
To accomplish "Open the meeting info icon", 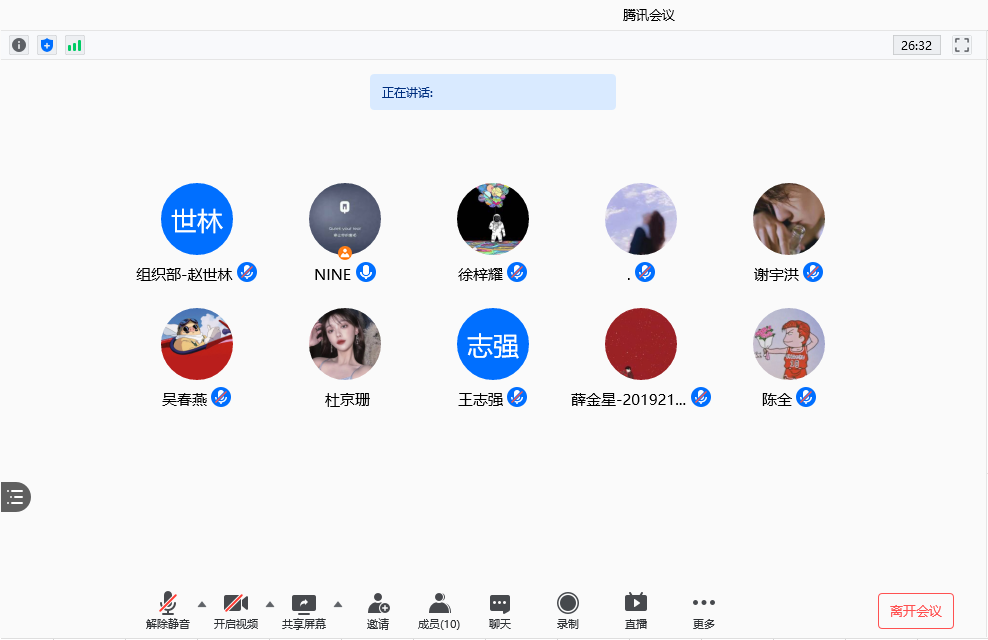I will coord(19,45).
